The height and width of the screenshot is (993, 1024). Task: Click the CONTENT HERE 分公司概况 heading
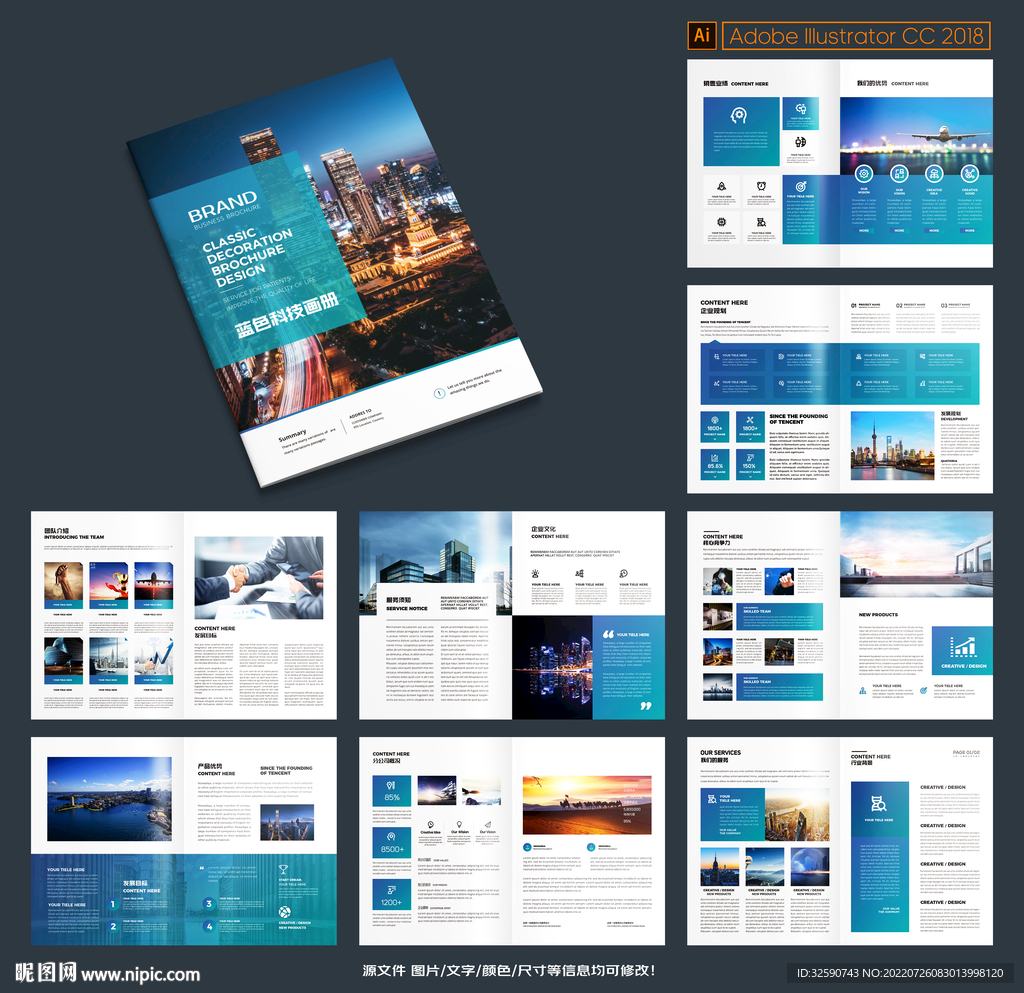(391, 757)
